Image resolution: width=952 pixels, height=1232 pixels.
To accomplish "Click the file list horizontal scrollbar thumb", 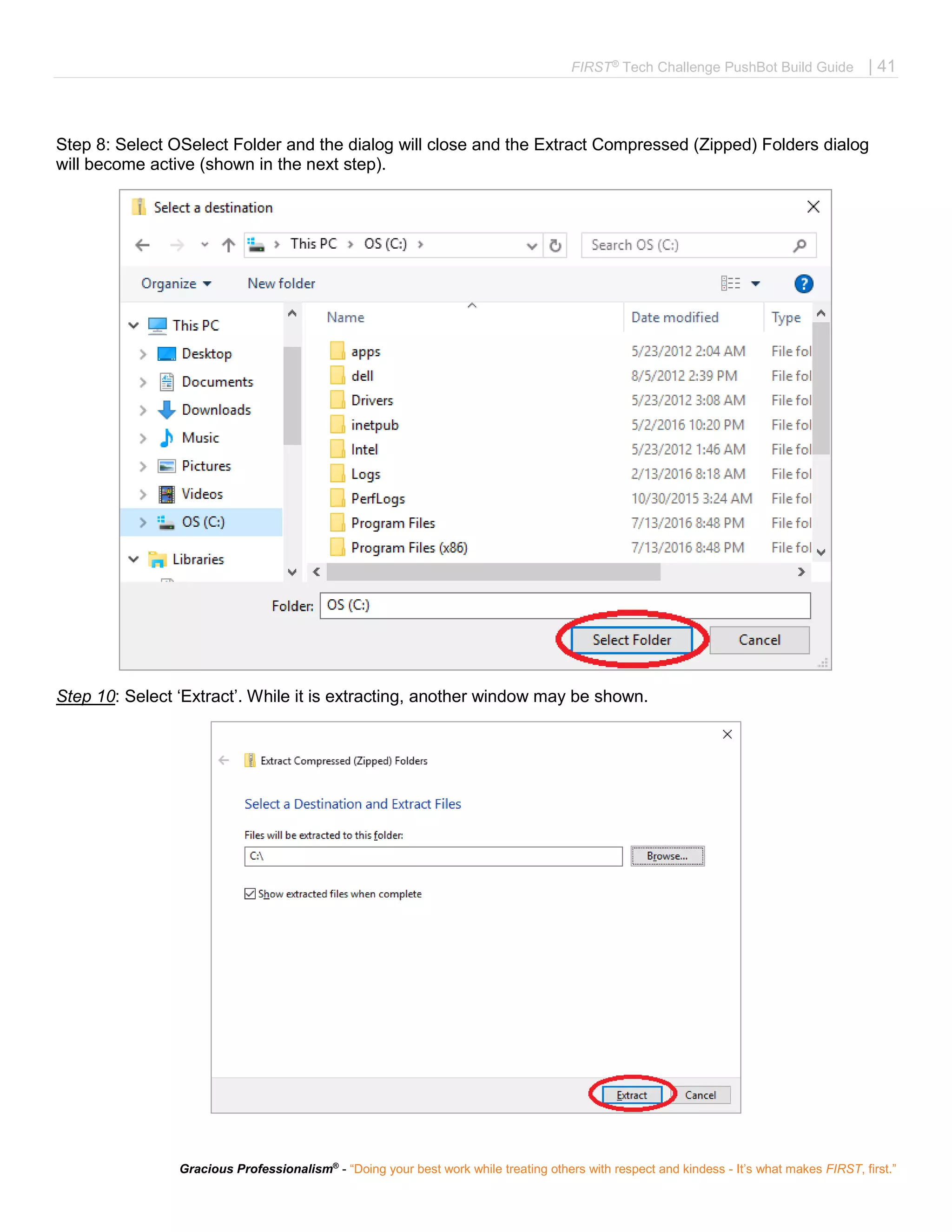I will [x=494, y=572].
